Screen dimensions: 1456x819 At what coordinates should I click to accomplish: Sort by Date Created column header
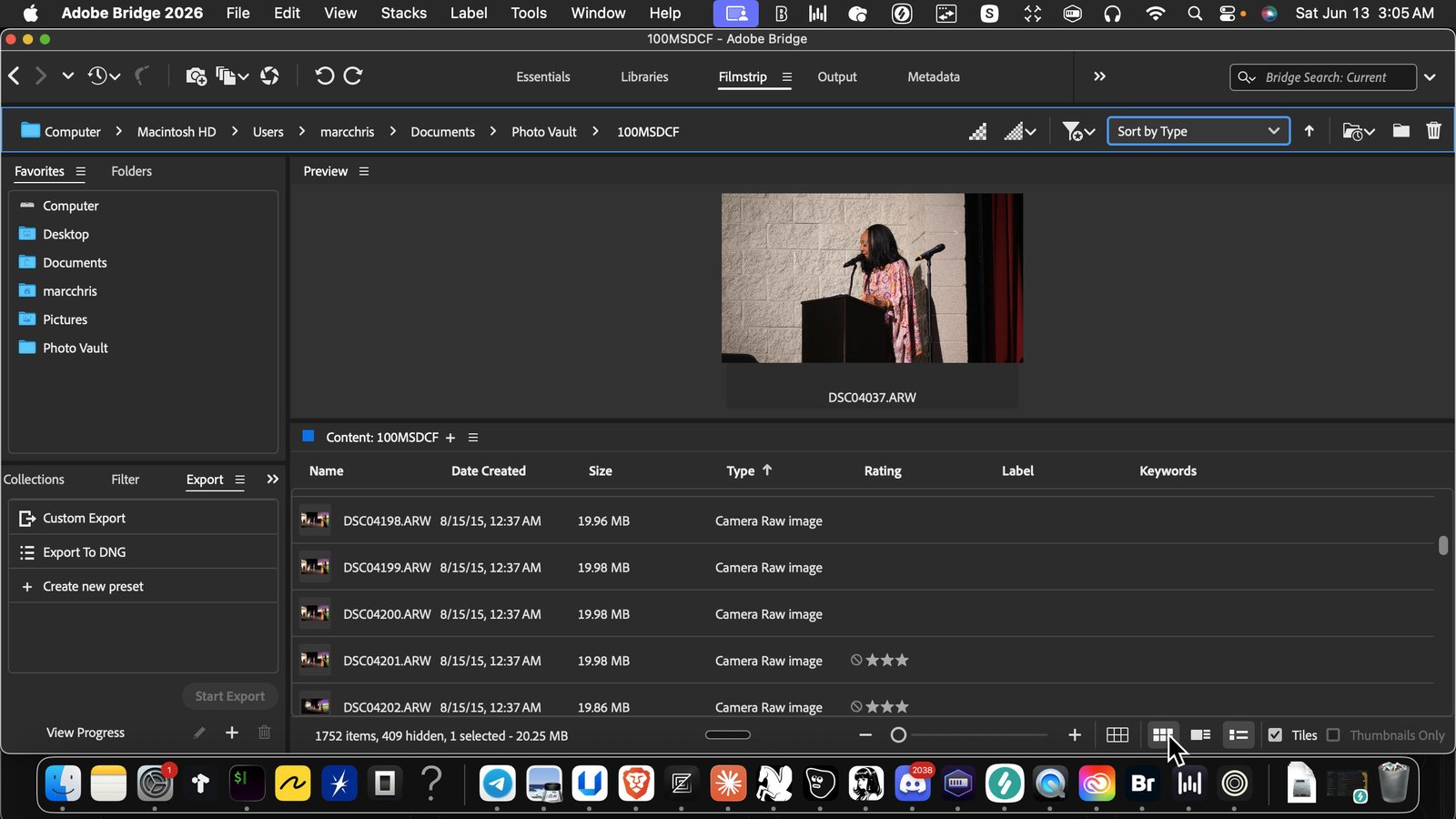click(489, 471)
